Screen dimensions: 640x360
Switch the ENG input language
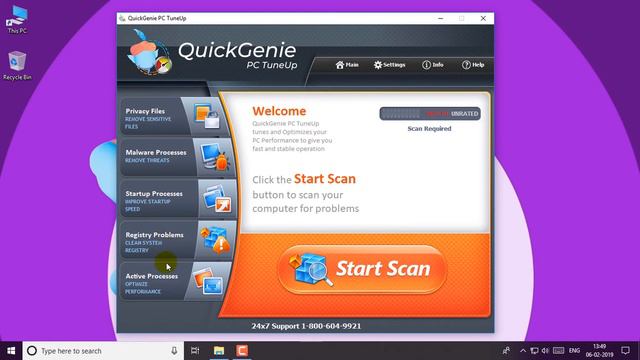(574, 351)
